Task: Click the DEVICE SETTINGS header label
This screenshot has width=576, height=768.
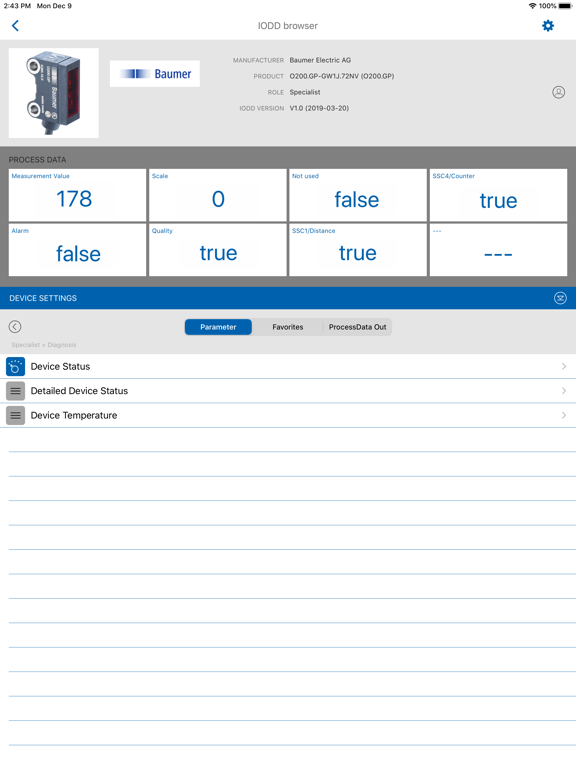Action: pos(43,298)
